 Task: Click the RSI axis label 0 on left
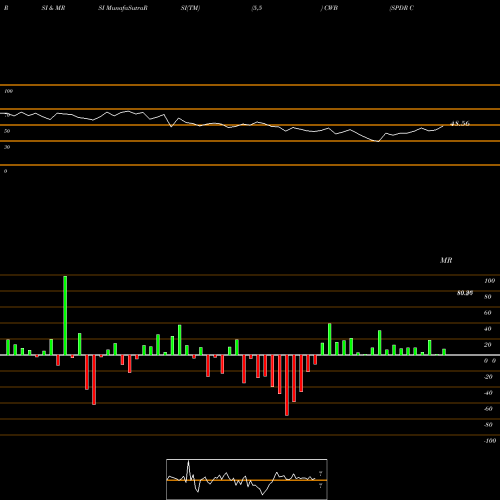(5, 171)
